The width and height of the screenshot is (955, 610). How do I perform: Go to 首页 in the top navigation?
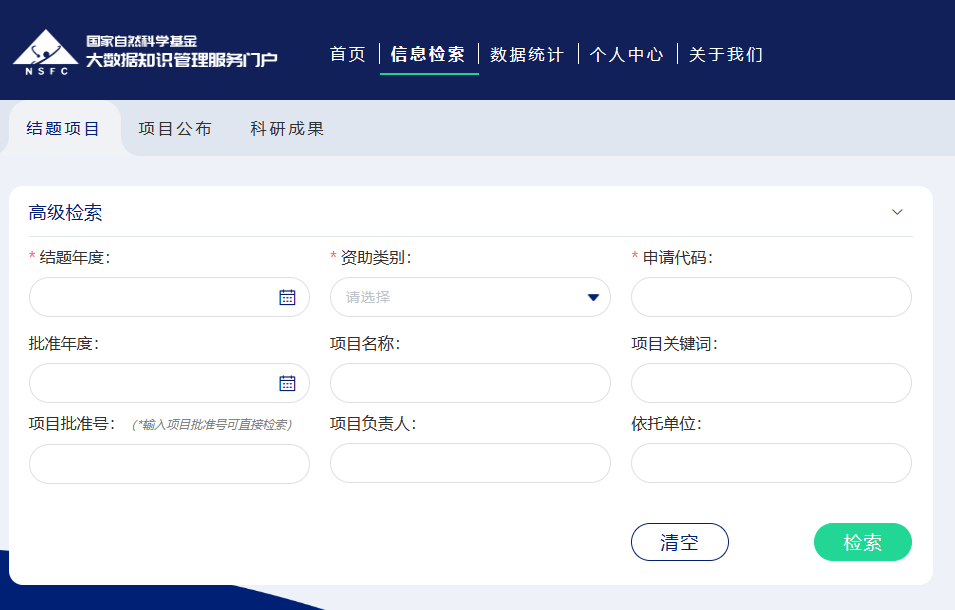point(348,54)
